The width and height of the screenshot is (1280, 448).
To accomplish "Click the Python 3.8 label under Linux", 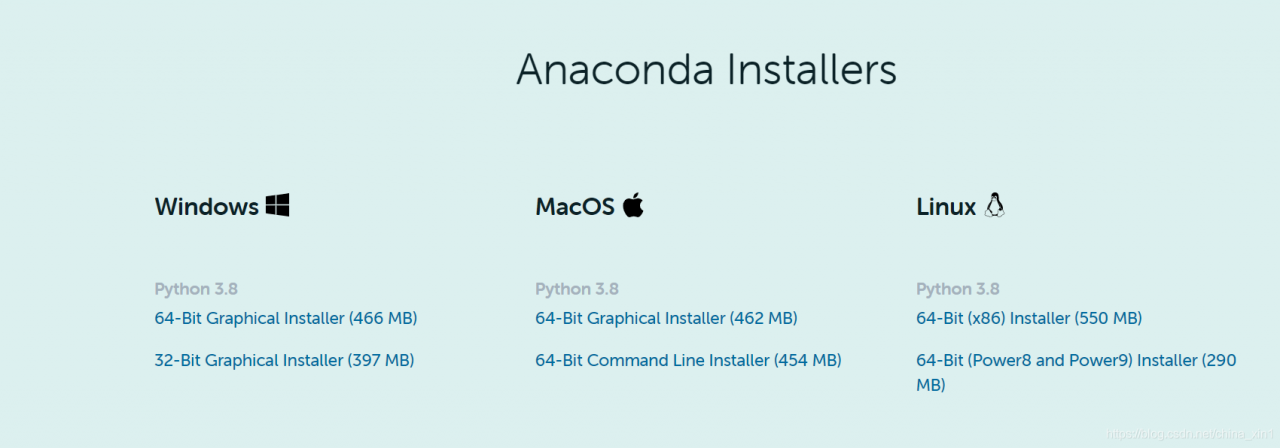I will click(x=958, y=289).
